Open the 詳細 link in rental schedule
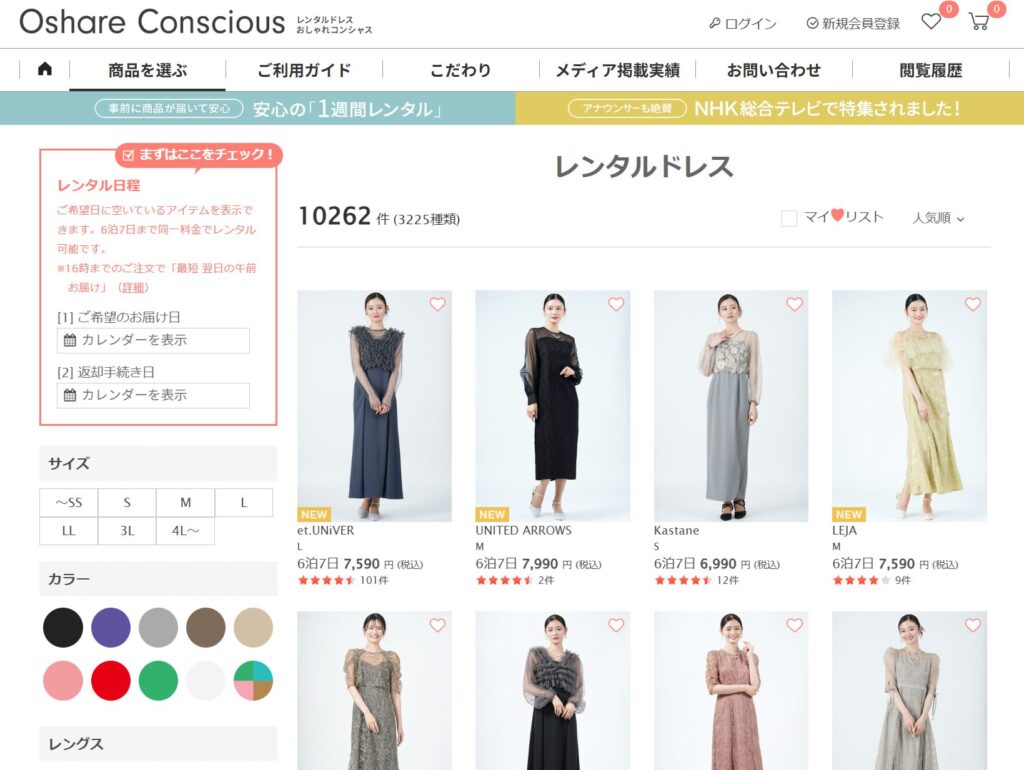The width and height of the screenshot is (1024, 770). point(133,287)
